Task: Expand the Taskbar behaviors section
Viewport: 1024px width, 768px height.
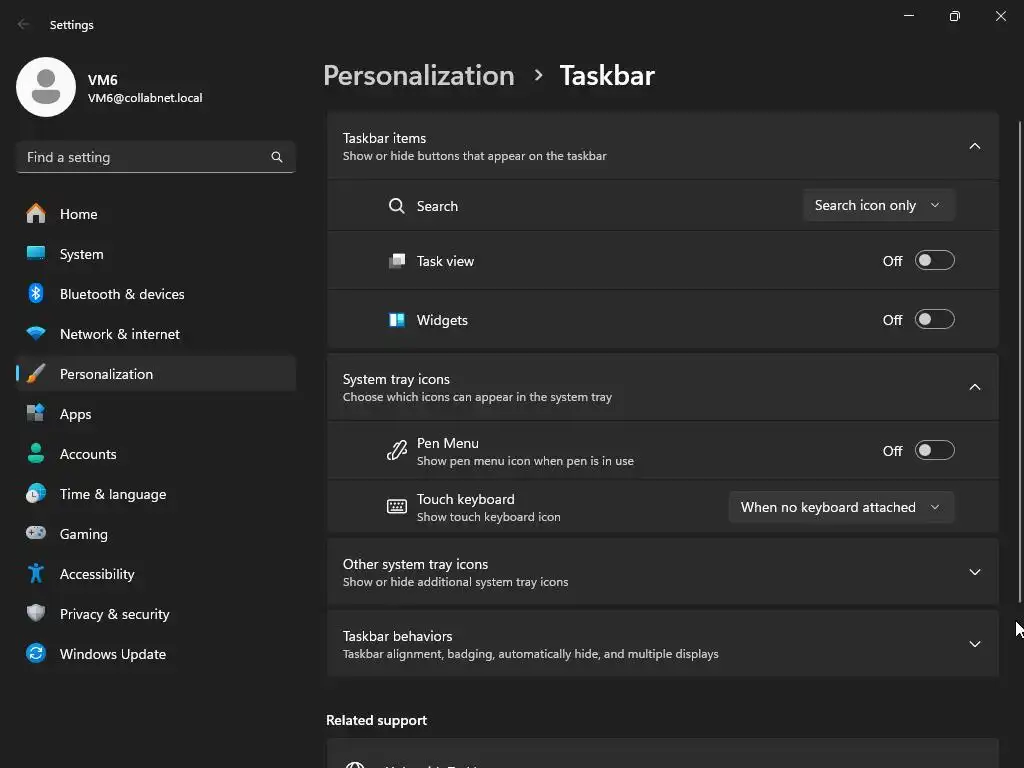Action: coord(974,644)
